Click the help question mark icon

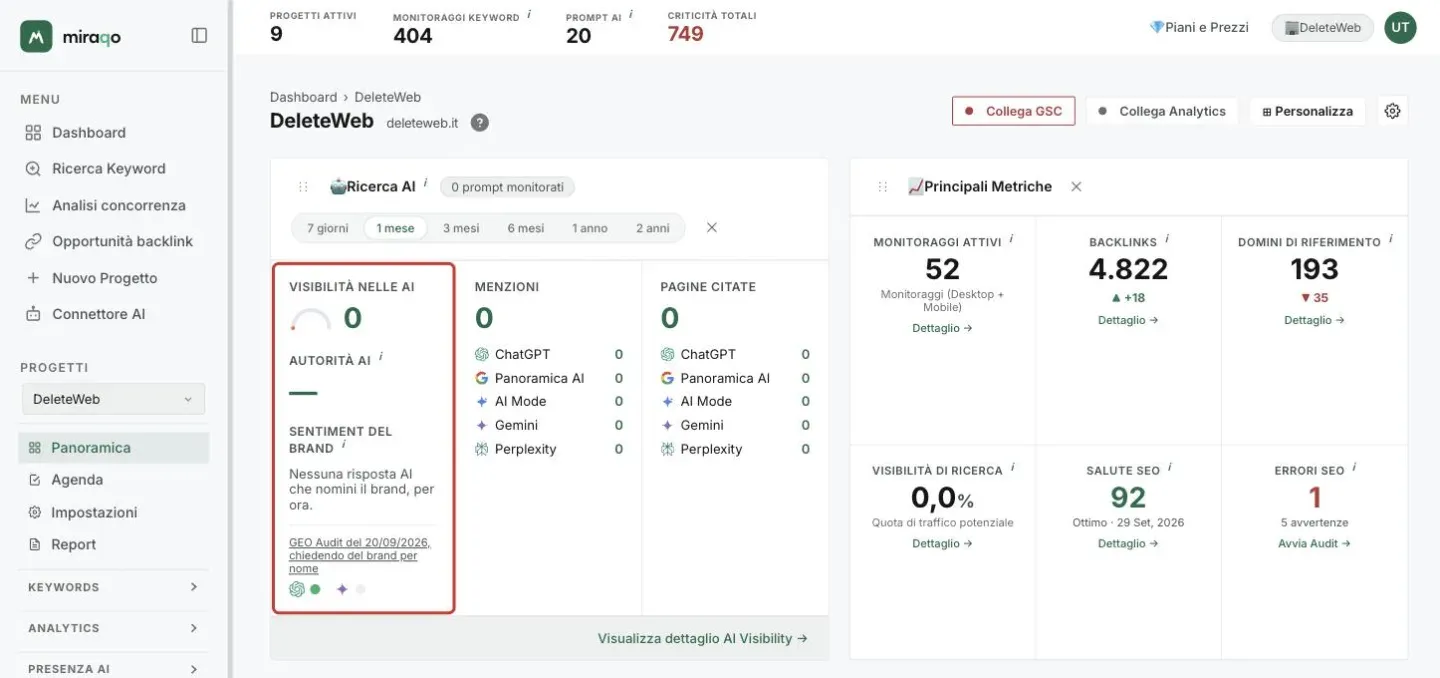pos(480,123)
